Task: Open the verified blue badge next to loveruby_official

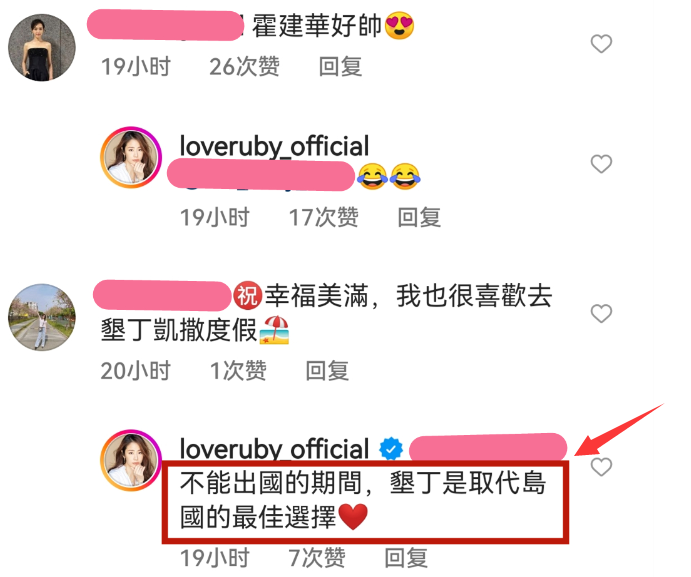Action: click(391, 449)
